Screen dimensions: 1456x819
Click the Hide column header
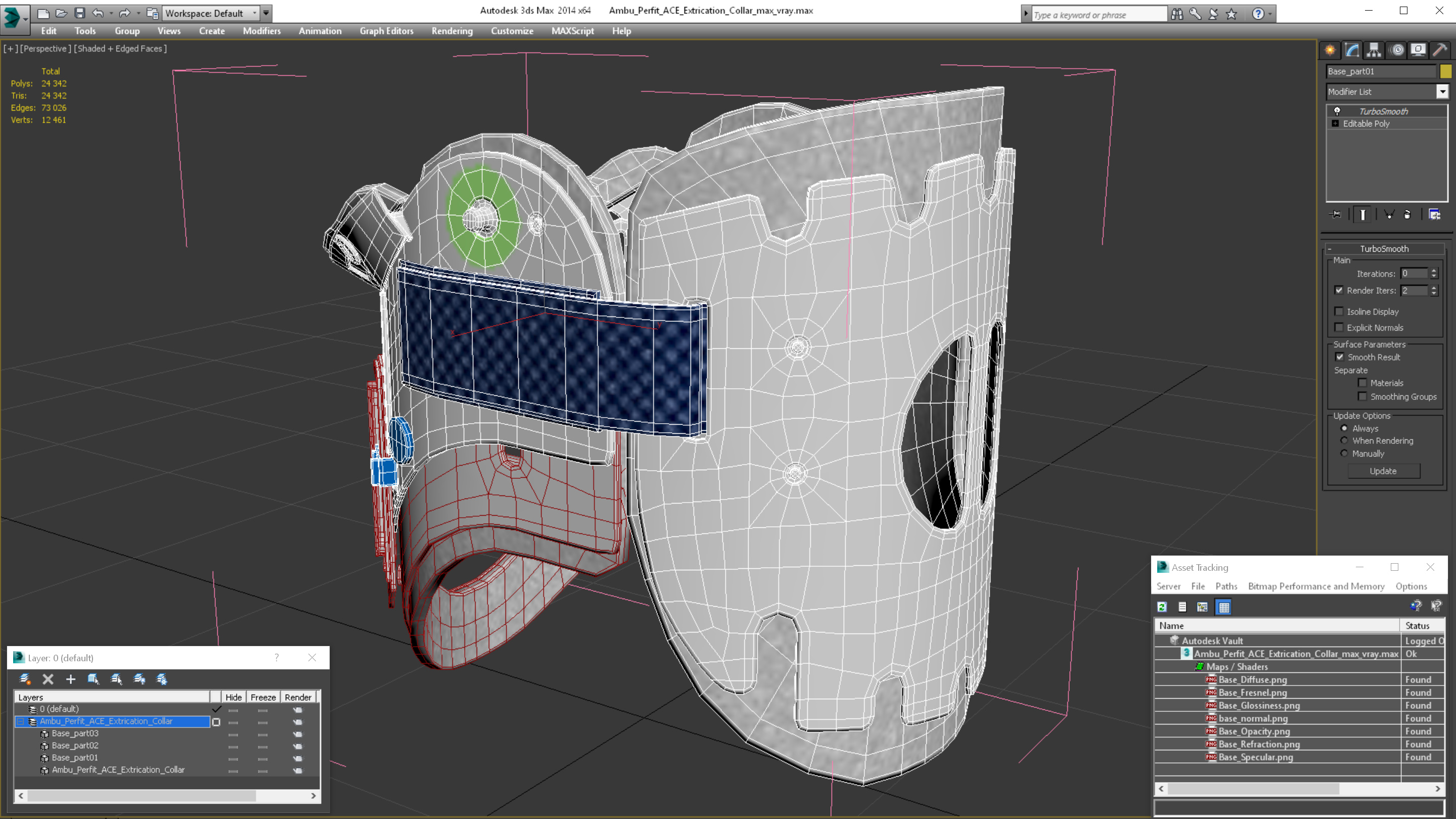coord(233,697)
